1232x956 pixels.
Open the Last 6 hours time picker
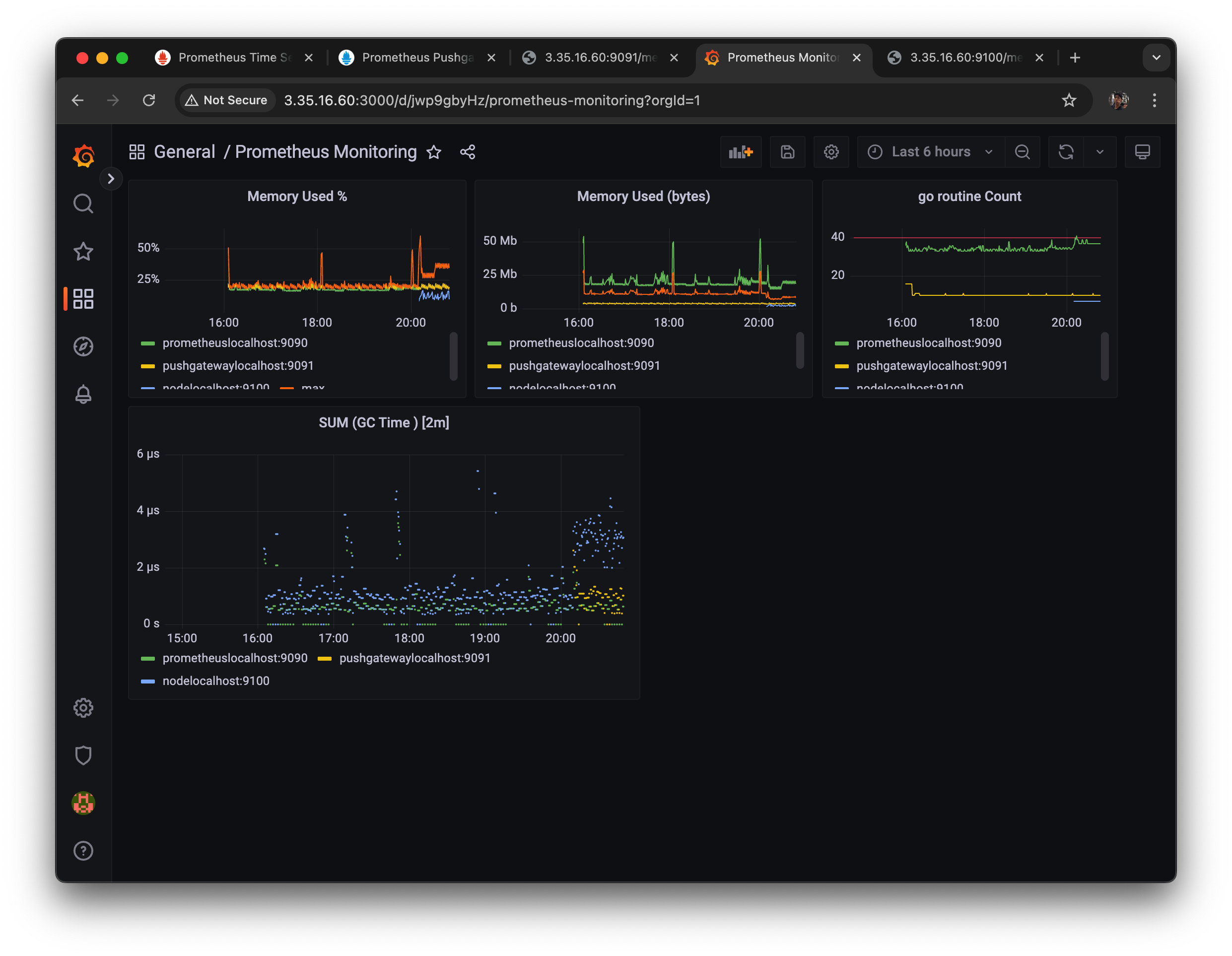[x=930, y=152]
